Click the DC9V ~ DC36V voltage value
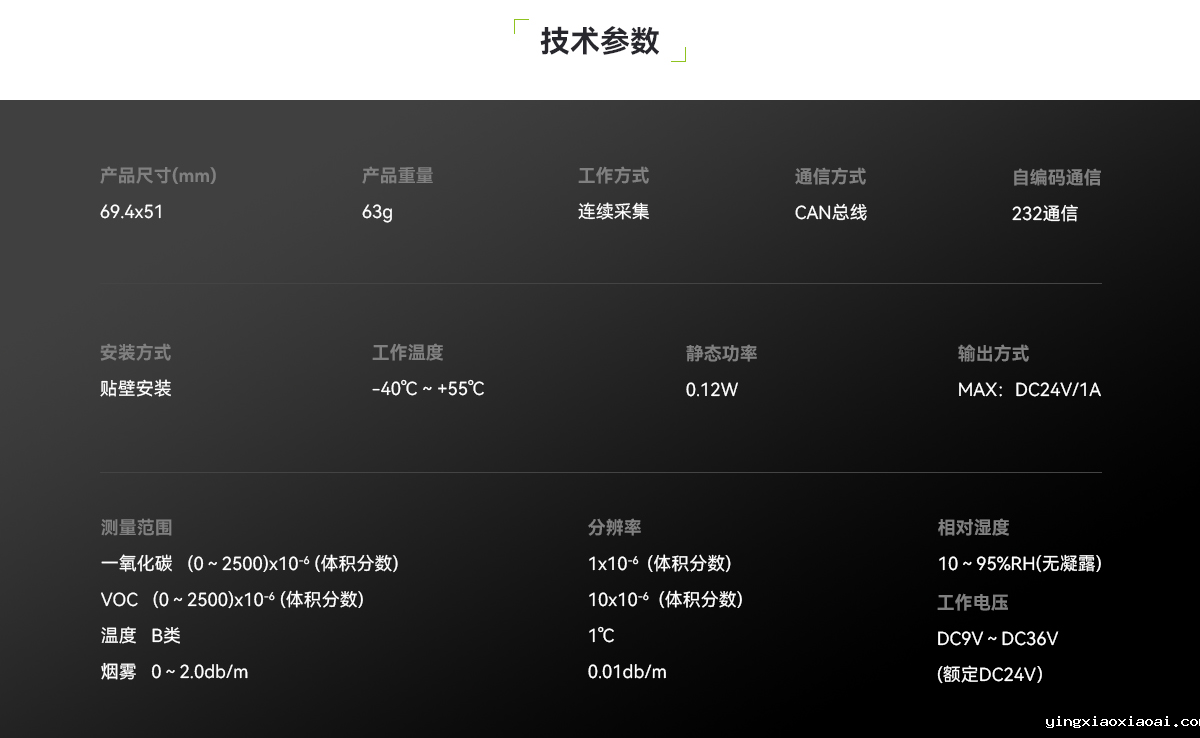This screenshot has width=1200, height=738. point(997,639)
